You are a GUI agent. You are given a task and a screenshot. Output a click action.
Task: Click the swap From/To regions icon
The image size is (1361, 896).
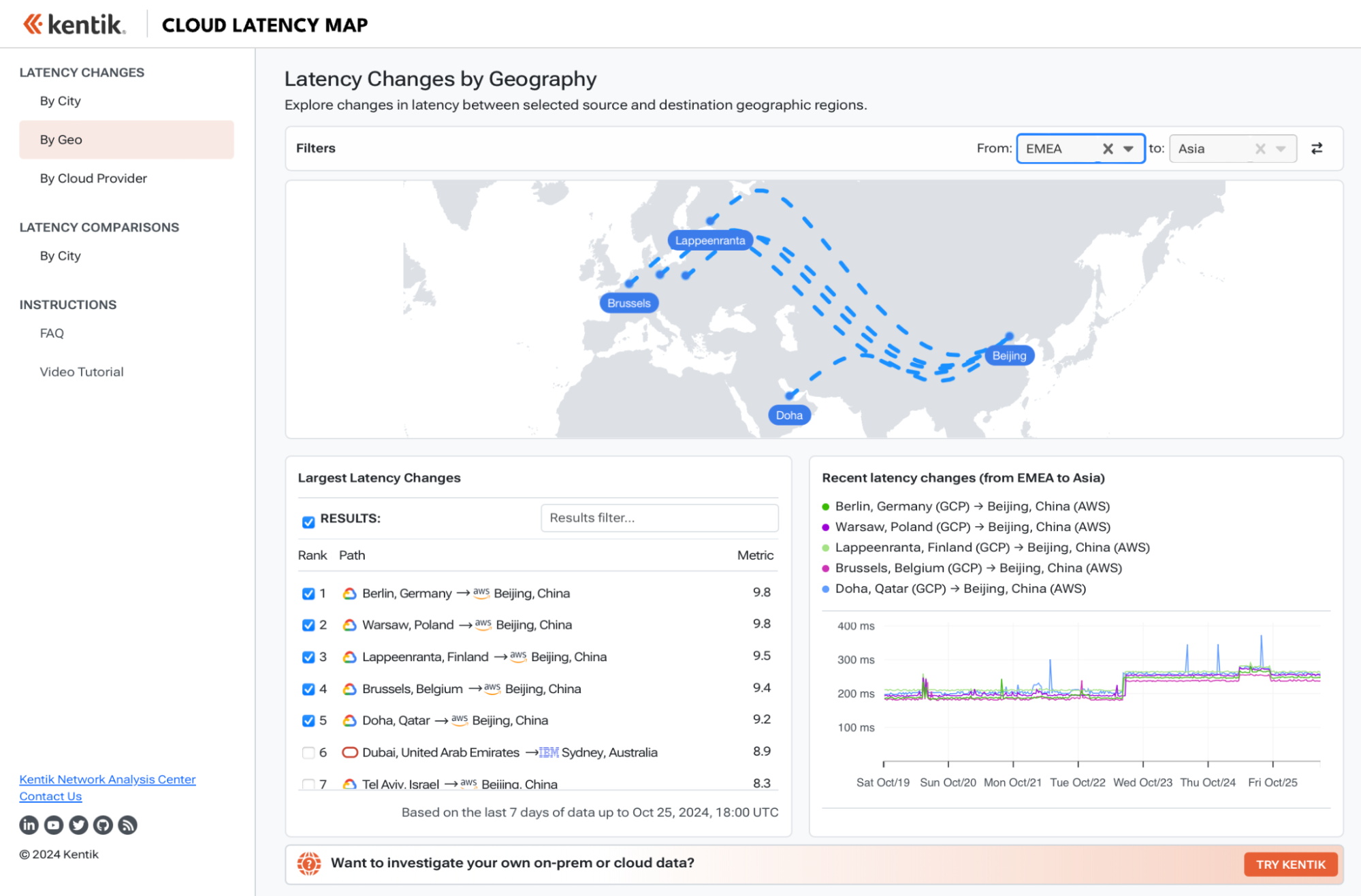tap(1316, 148)
